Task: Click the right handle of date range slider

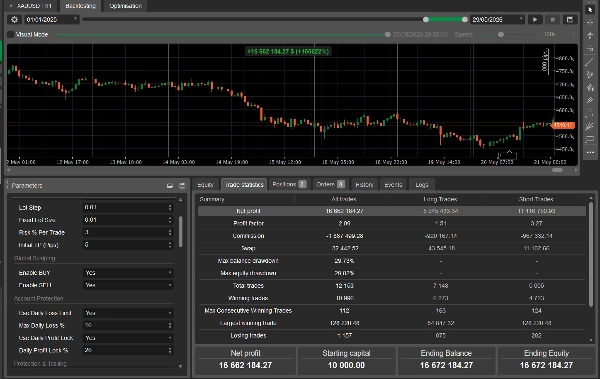Action: pyautogui.click(x=465, y=20)
